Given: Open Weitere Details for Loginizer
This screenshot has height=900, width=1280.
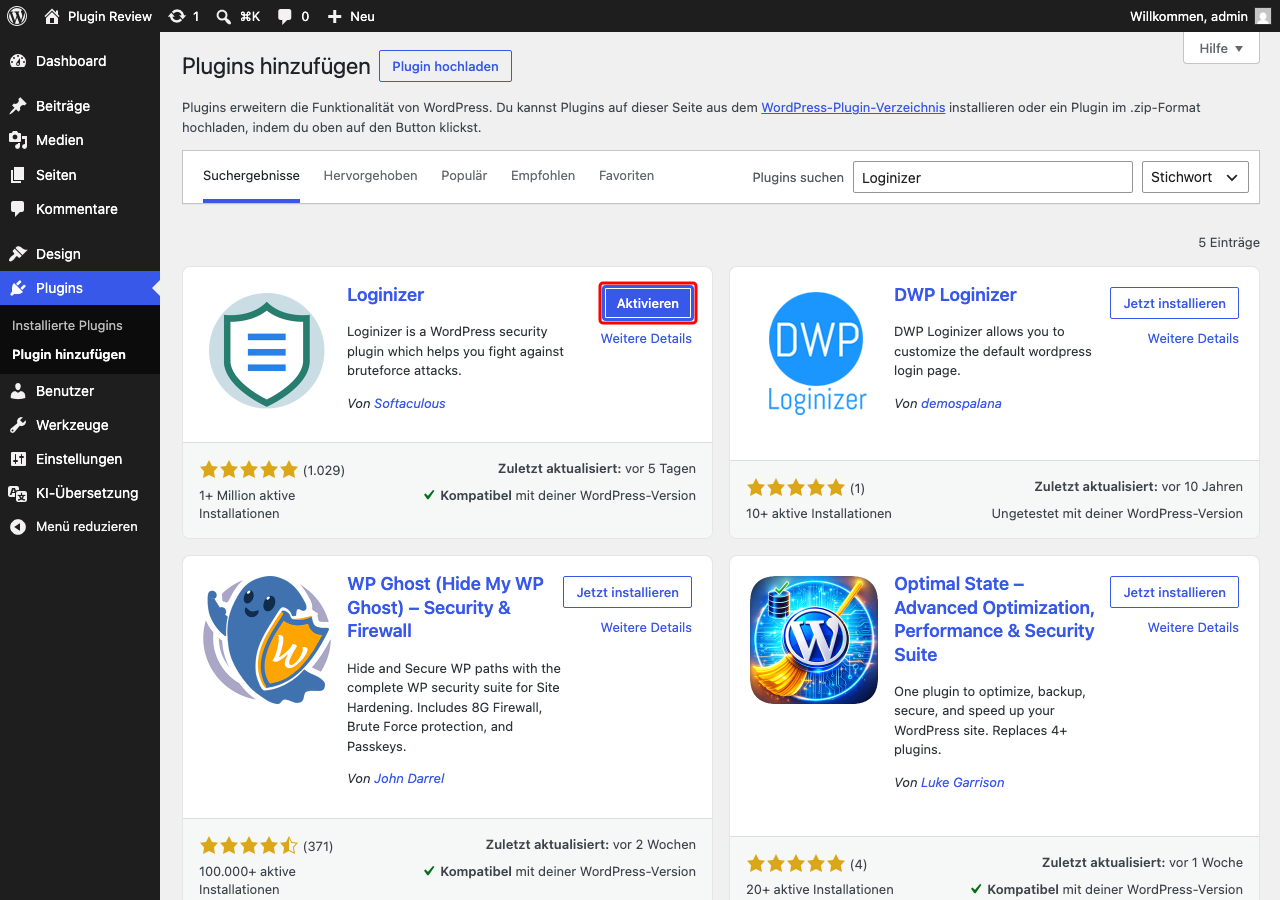Looking at the screenshot, I should [646, 339].
